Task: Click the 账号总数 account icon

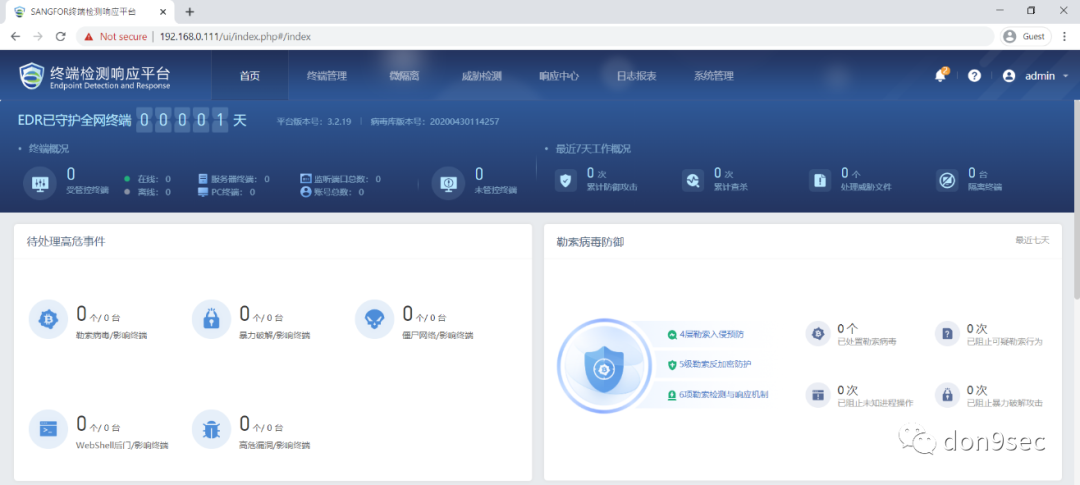Action: pyautogui.click(x=307, y=192)
